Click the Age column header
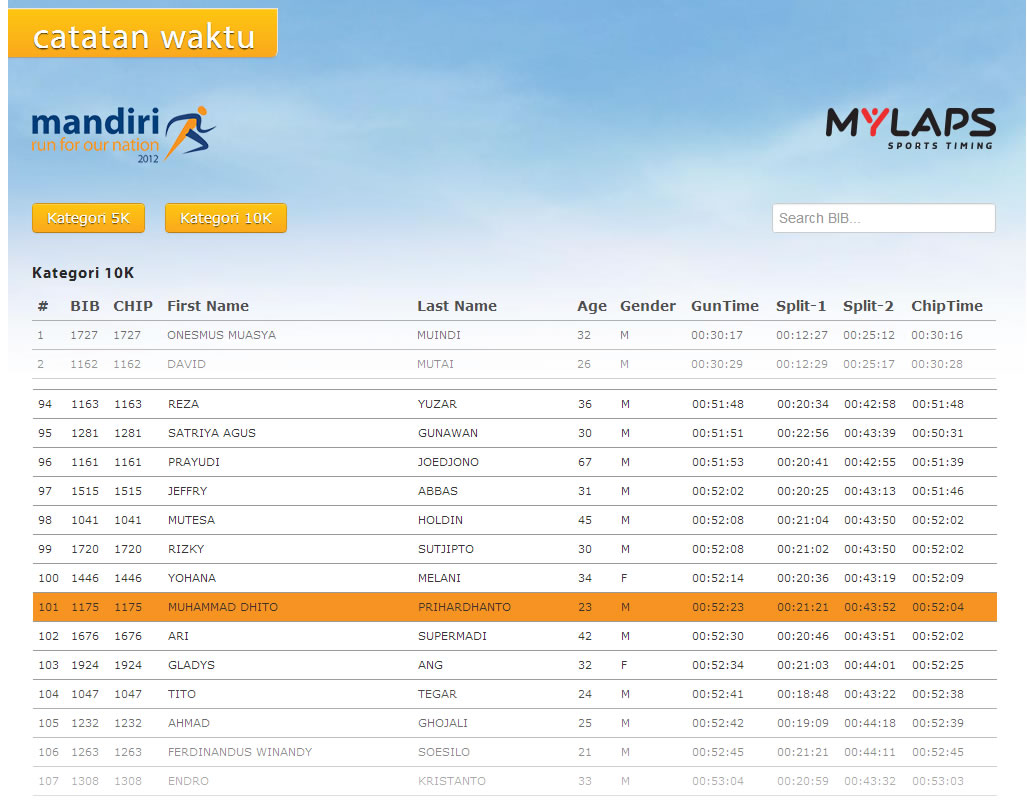This screenshot has width=1027, height=808. coord(591,306)
